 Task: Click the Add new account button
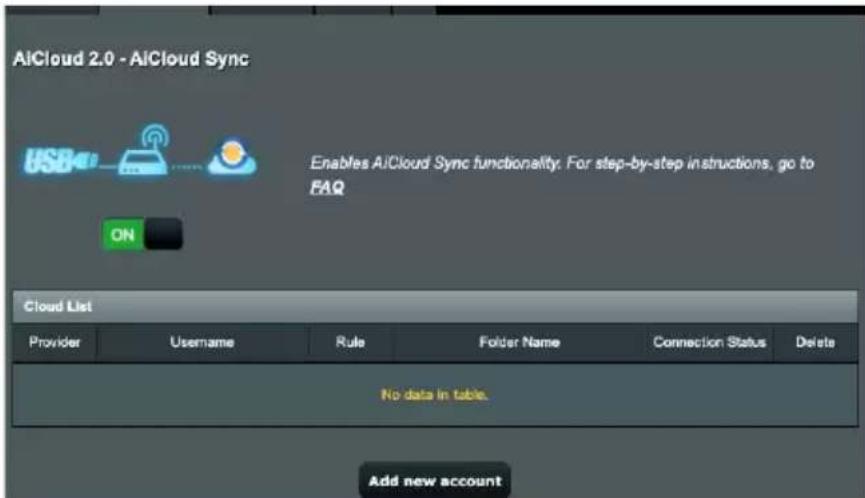435,481
